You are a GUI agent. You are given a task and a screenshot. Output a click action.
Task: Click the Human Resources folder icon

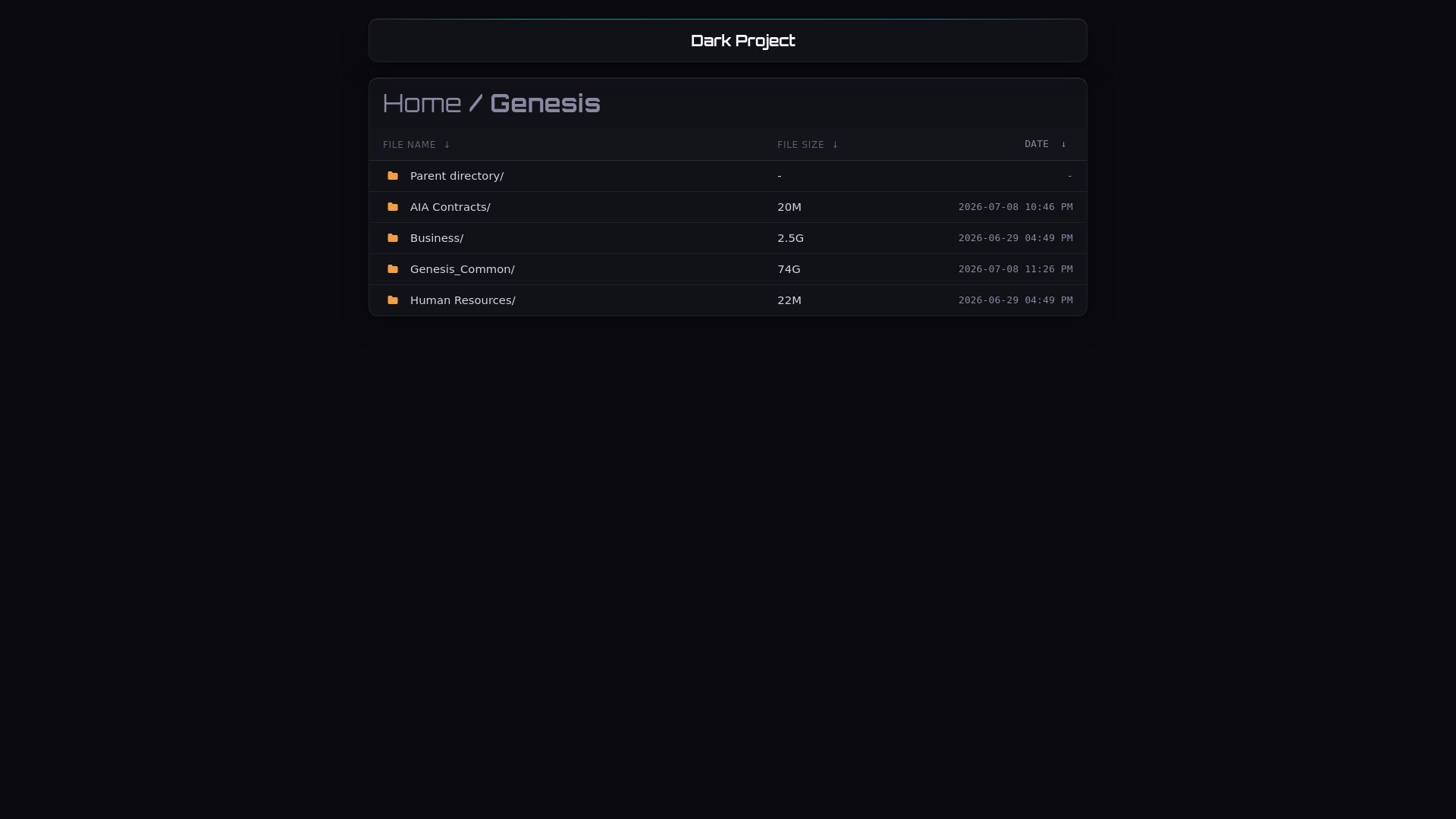pos(393,300)
